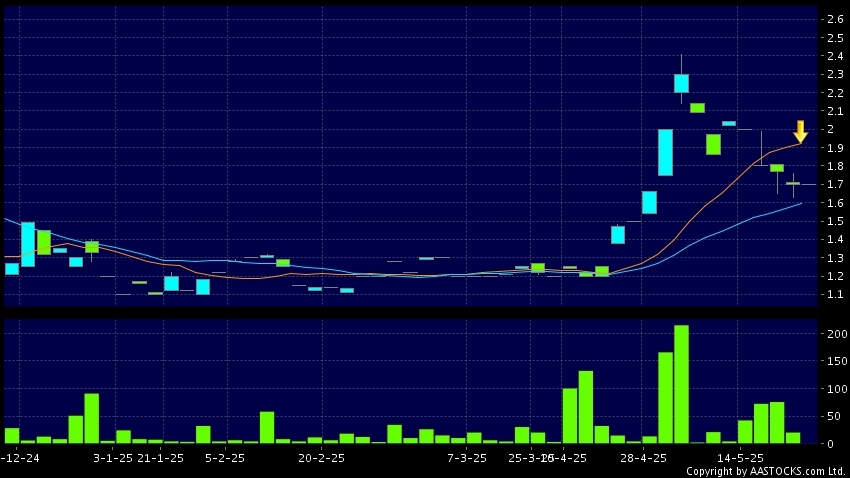
Task: Select the volume bar reaching exactly 100
Action: coord(570,416)
